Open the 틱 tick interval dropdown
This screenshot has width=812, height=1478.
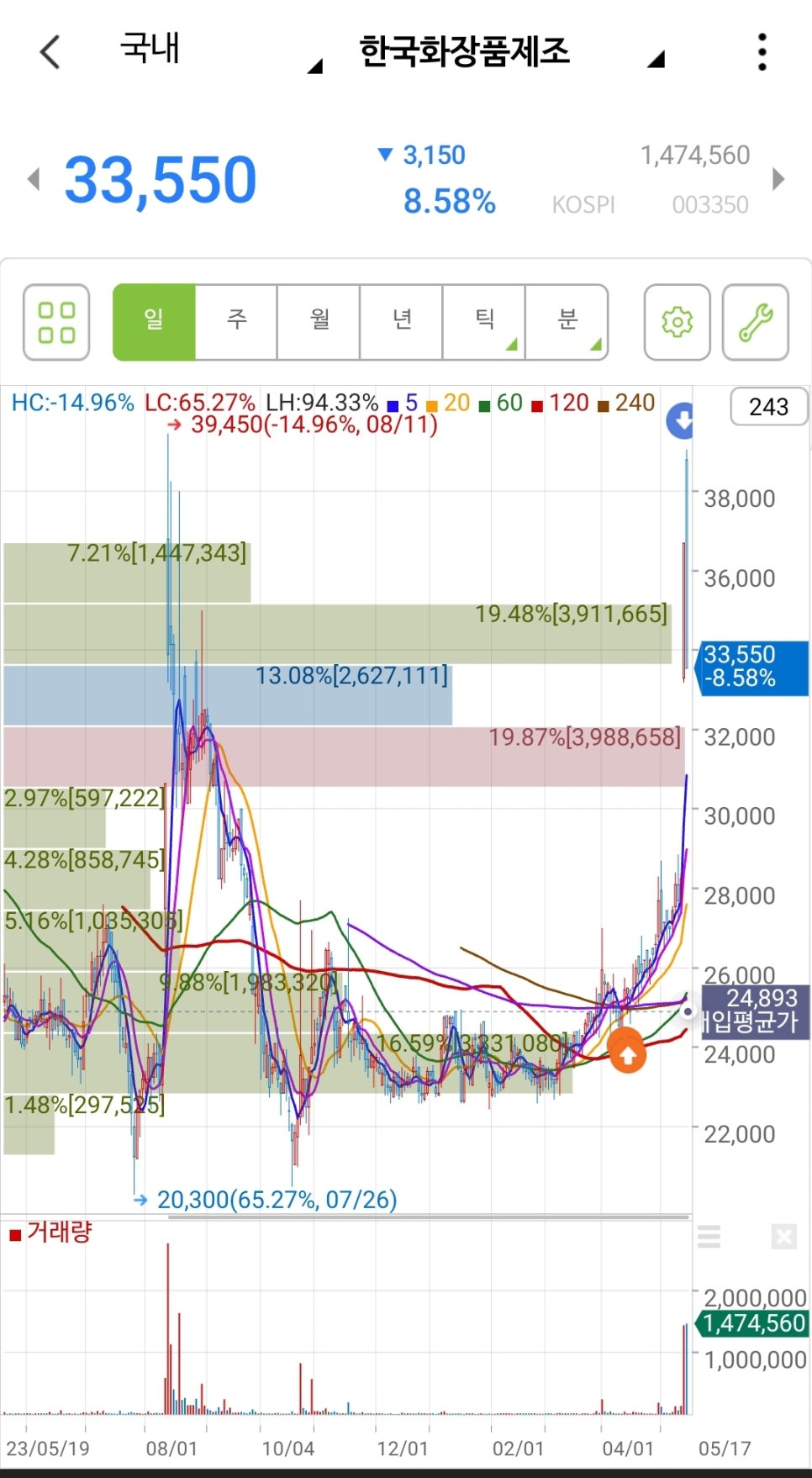[x=484, y=323]
